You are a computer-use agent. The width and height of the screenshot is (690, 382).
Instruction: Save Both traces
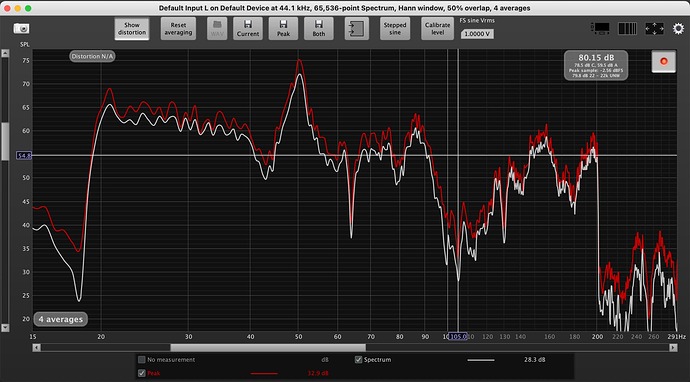(319, 29)
